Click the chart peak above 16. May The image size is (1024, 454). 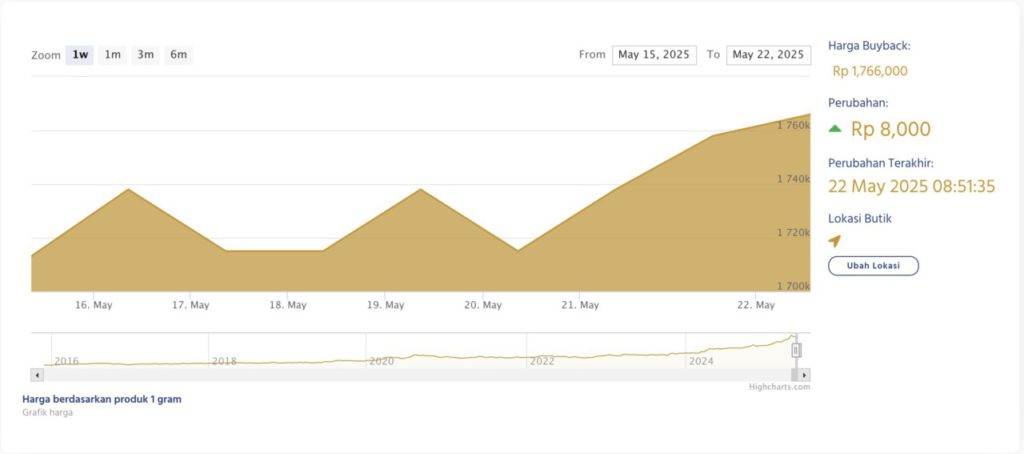pyautogui.click(x=128, y=189)
